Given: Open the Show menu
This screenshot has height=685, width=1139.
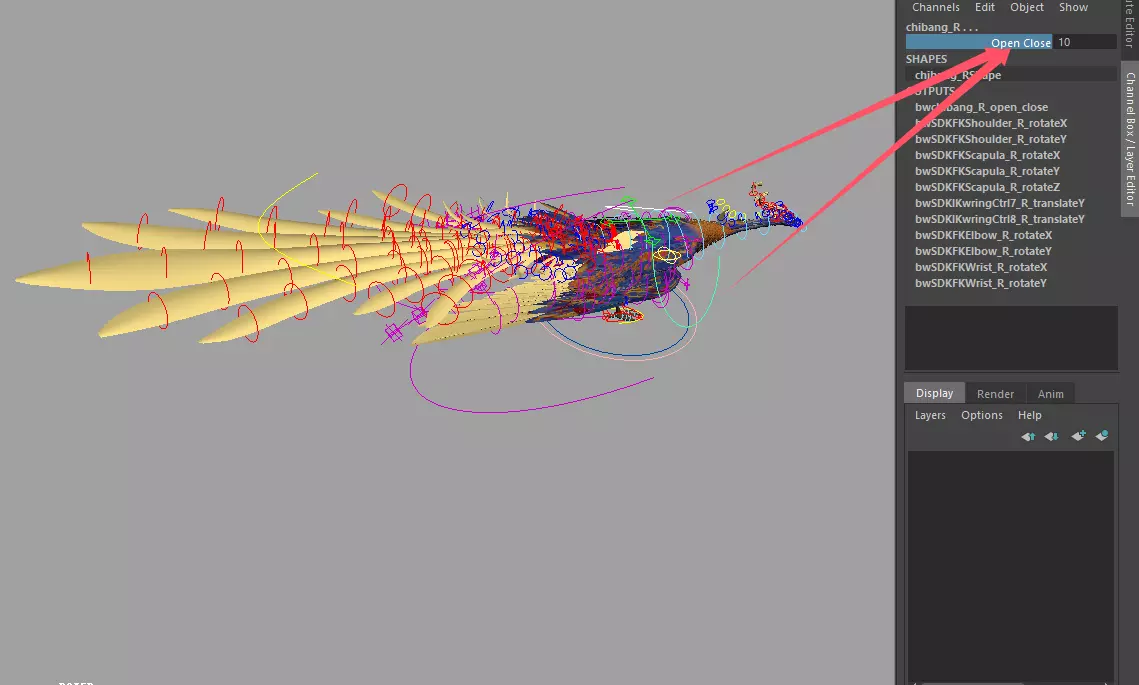Looking at the screenshot, I should tap(1073, 7).
